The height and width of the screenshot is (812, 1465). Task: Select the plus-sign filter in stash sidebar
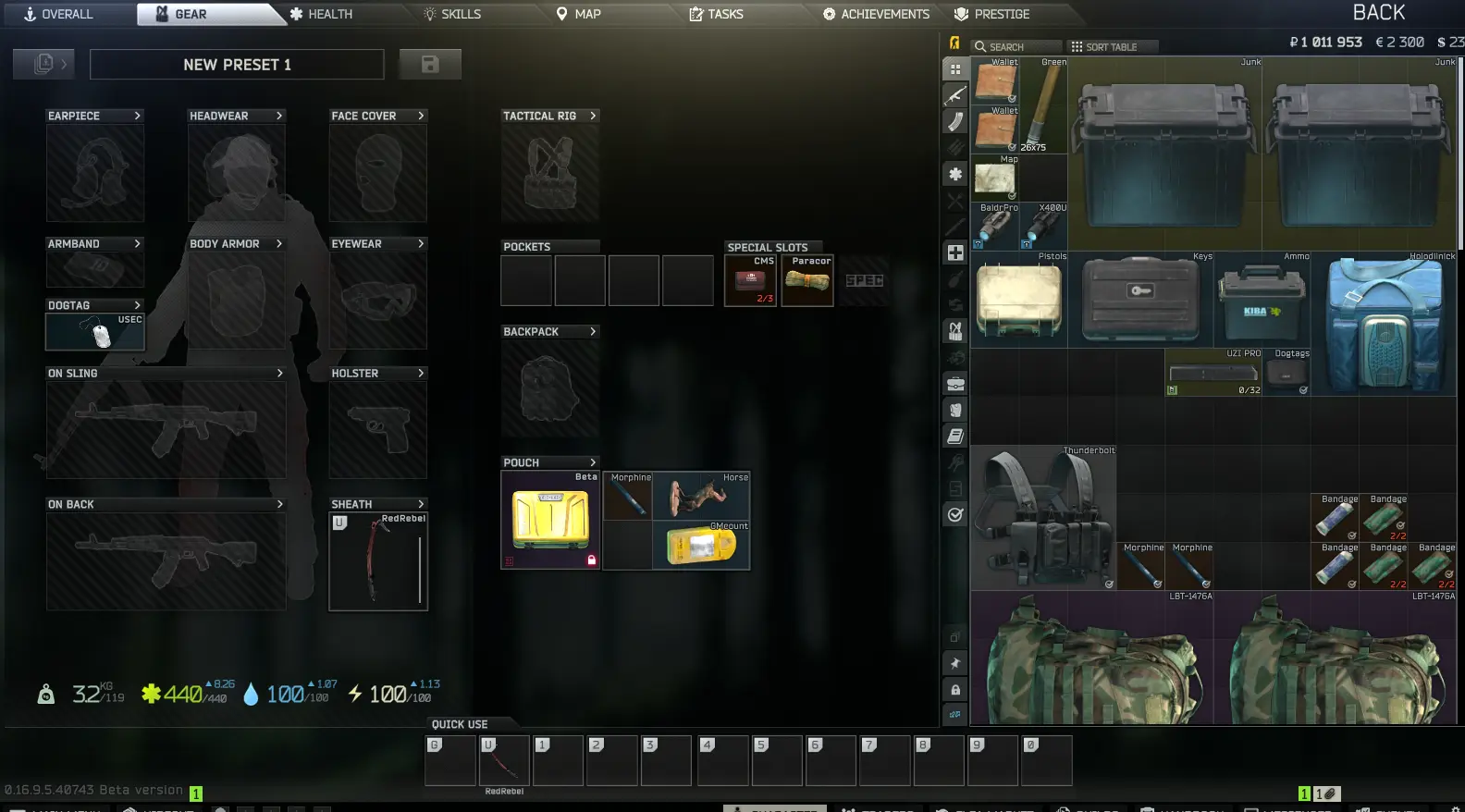point(955,252)
